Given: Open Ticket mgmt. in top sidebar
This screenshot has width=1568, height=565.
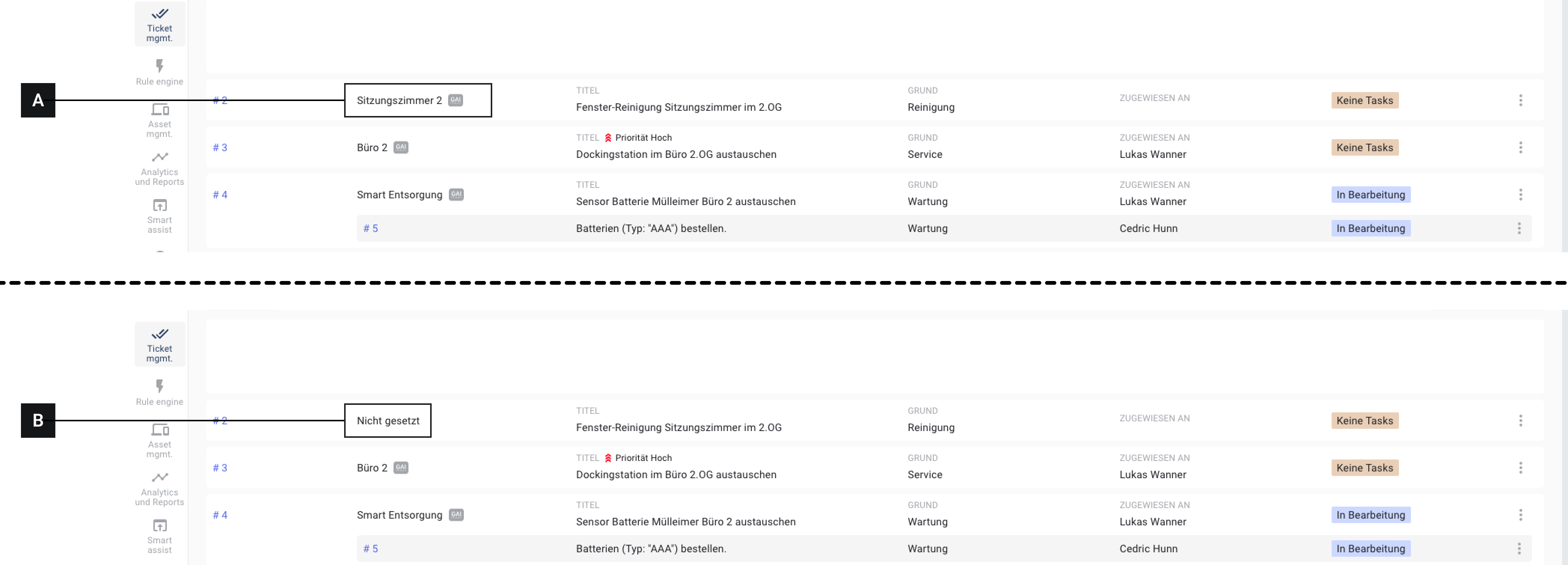Looking at the screenshot, I should tap(159, 24).
